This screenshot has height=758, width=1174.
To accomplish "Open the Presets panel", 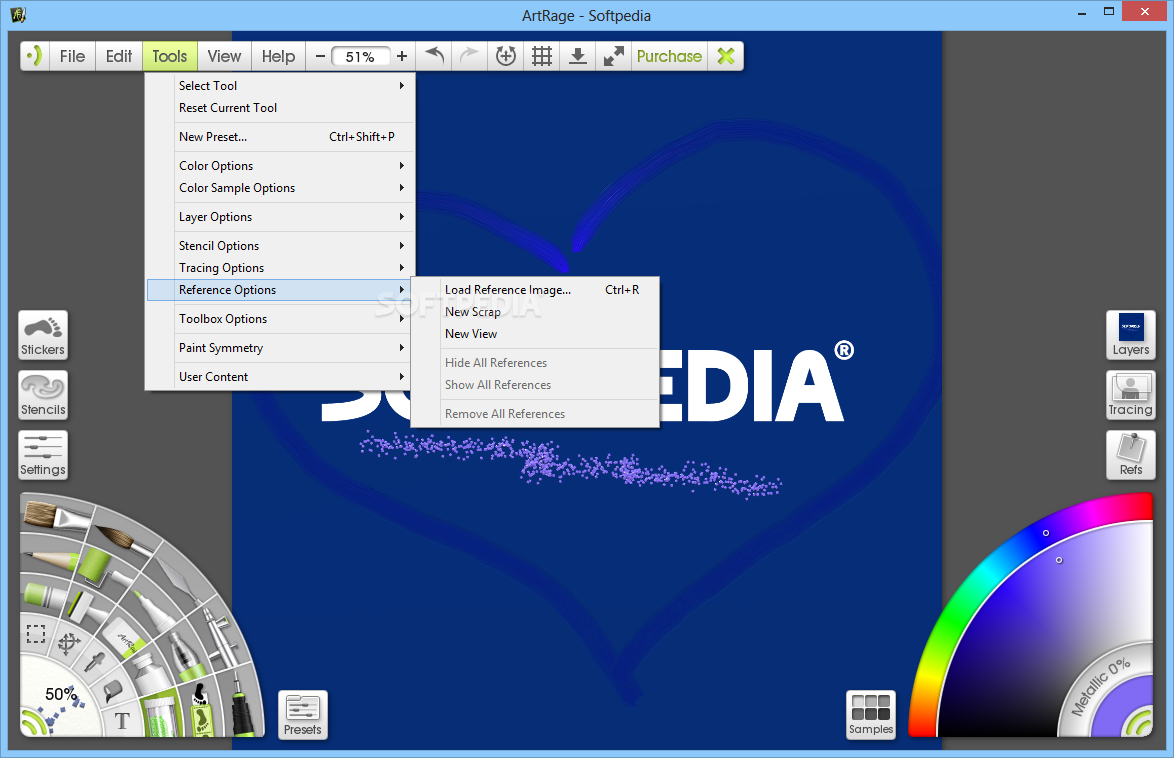I will 302,715.
